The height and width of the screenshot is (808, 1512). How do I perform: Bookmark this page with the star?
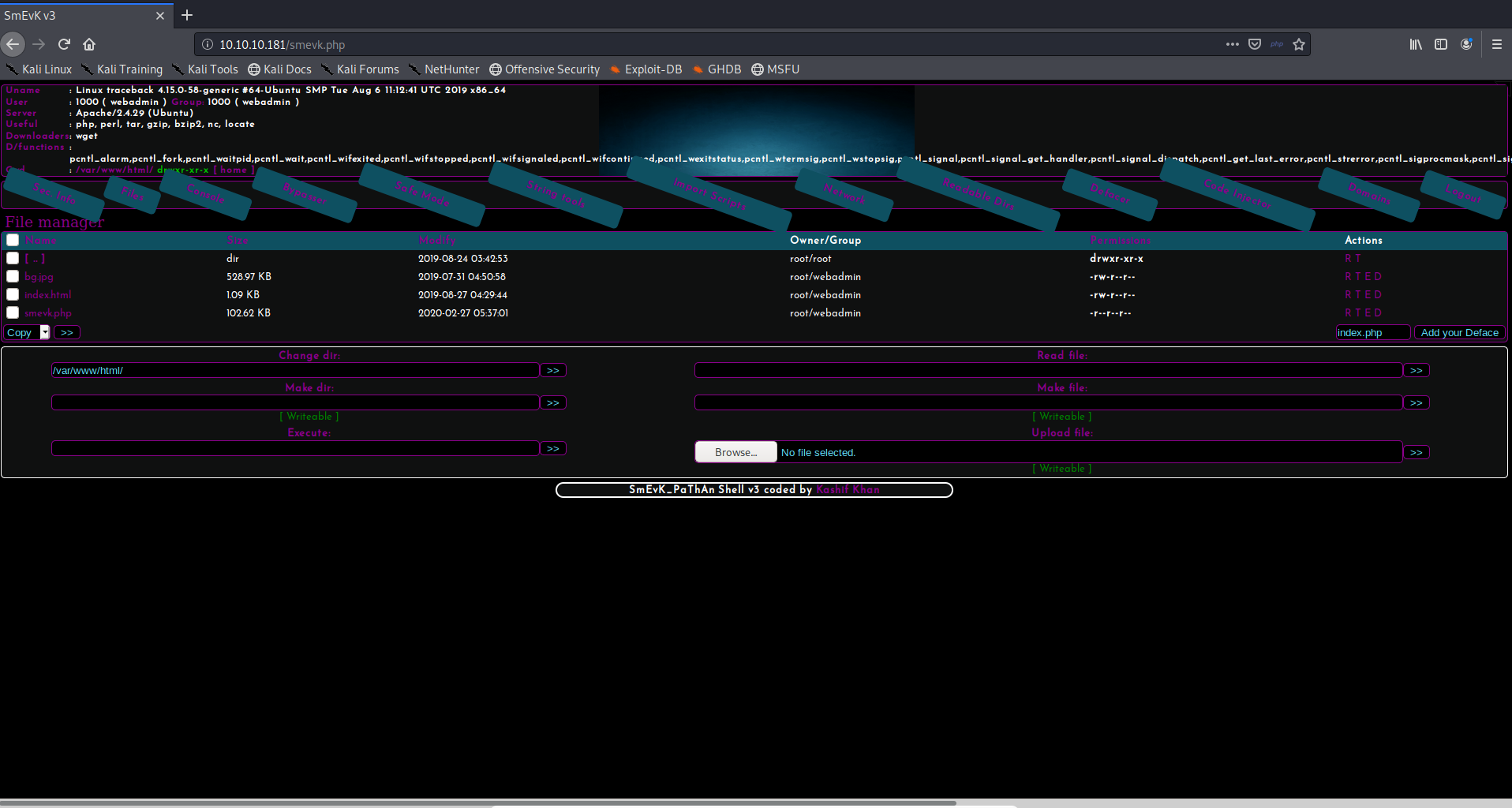tap(1299, 44)
